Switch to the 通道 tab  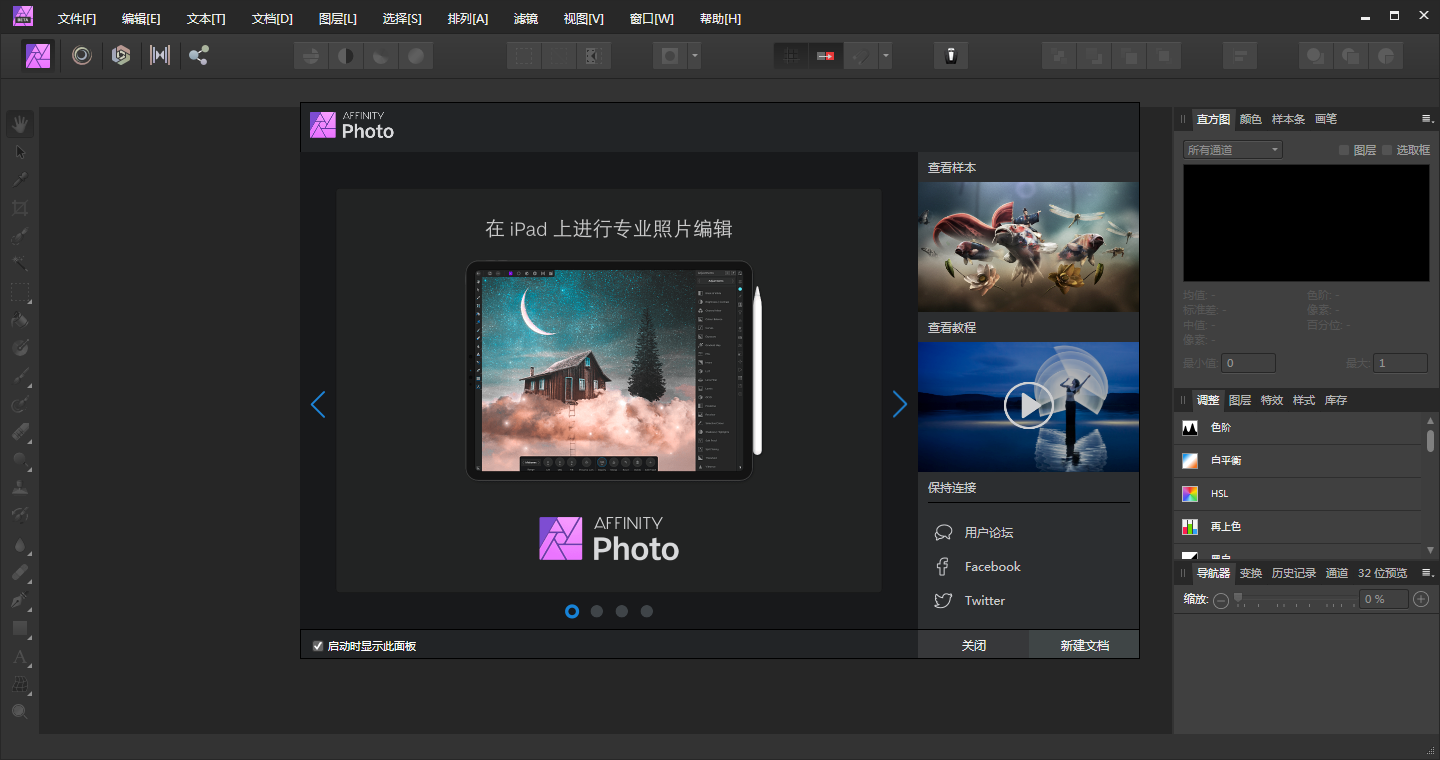point(1337,573)
